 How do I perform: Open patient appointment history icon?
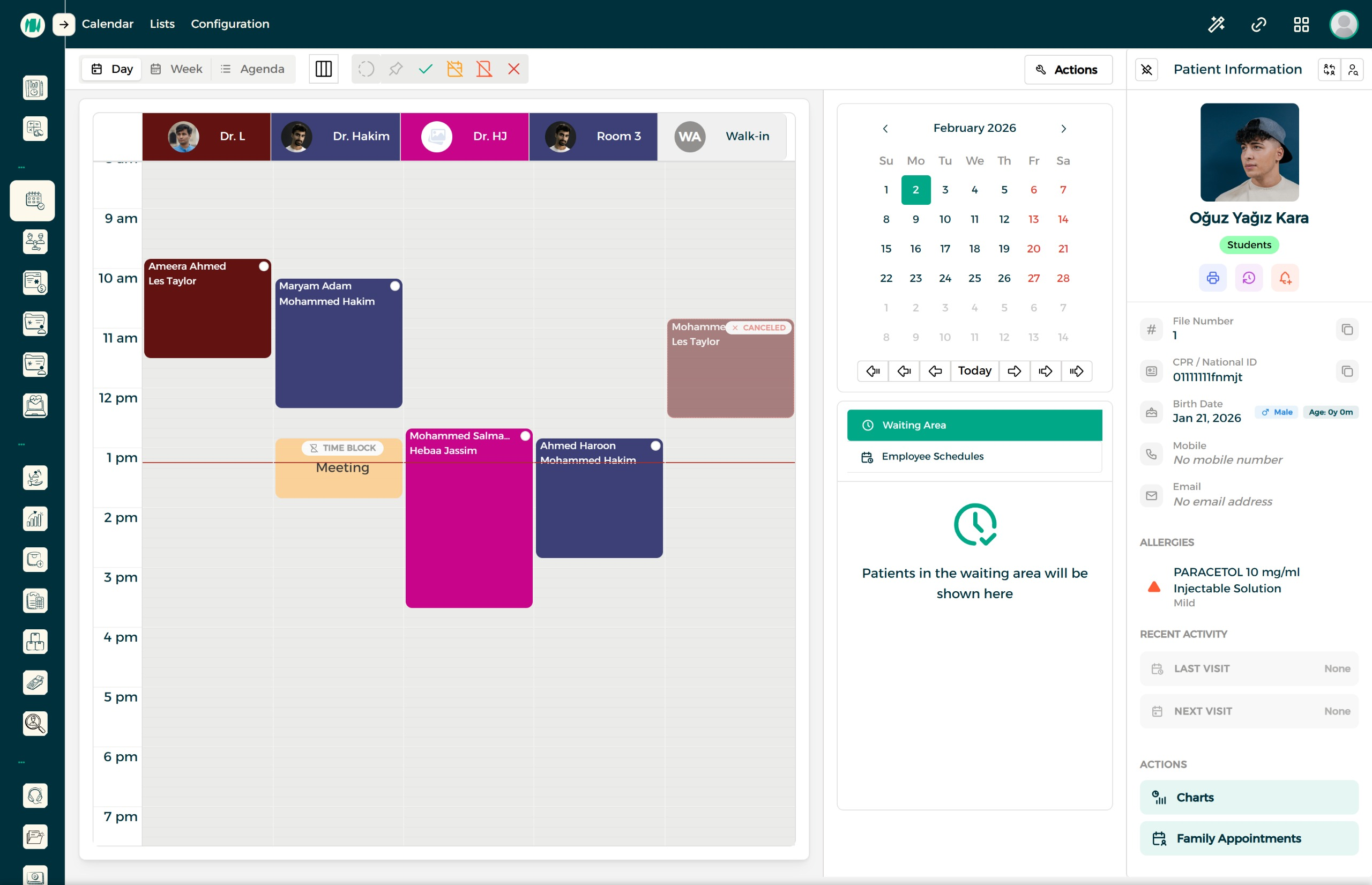coord(1249,278)
